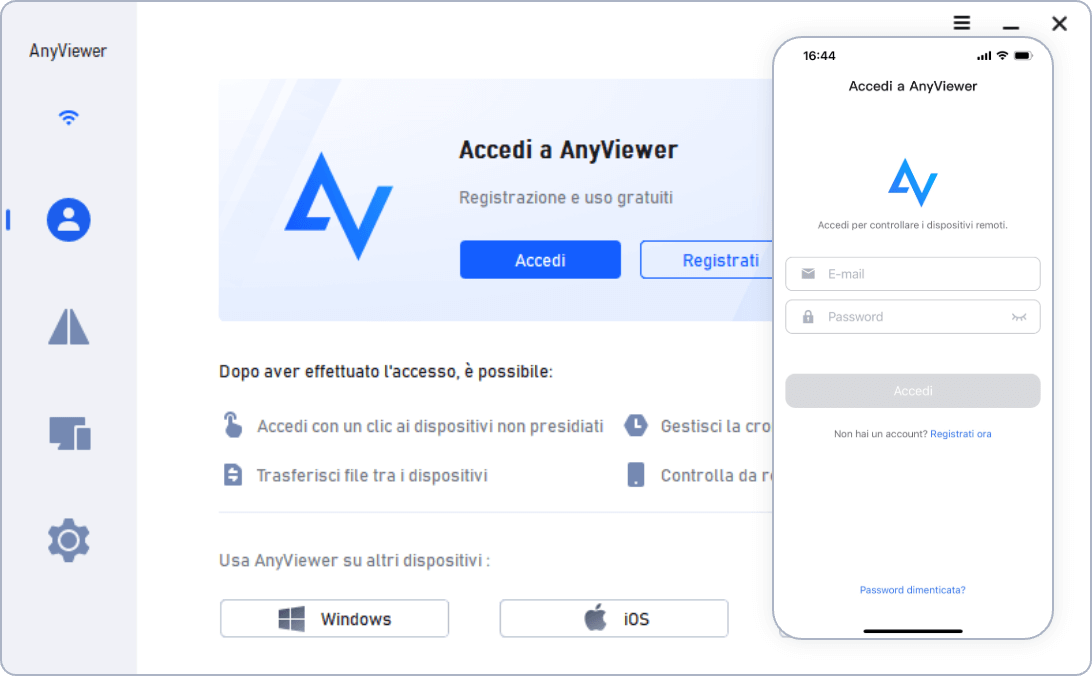The image size is (1092, 676).
Task: Click the Password input field
Action: point(912,317)
